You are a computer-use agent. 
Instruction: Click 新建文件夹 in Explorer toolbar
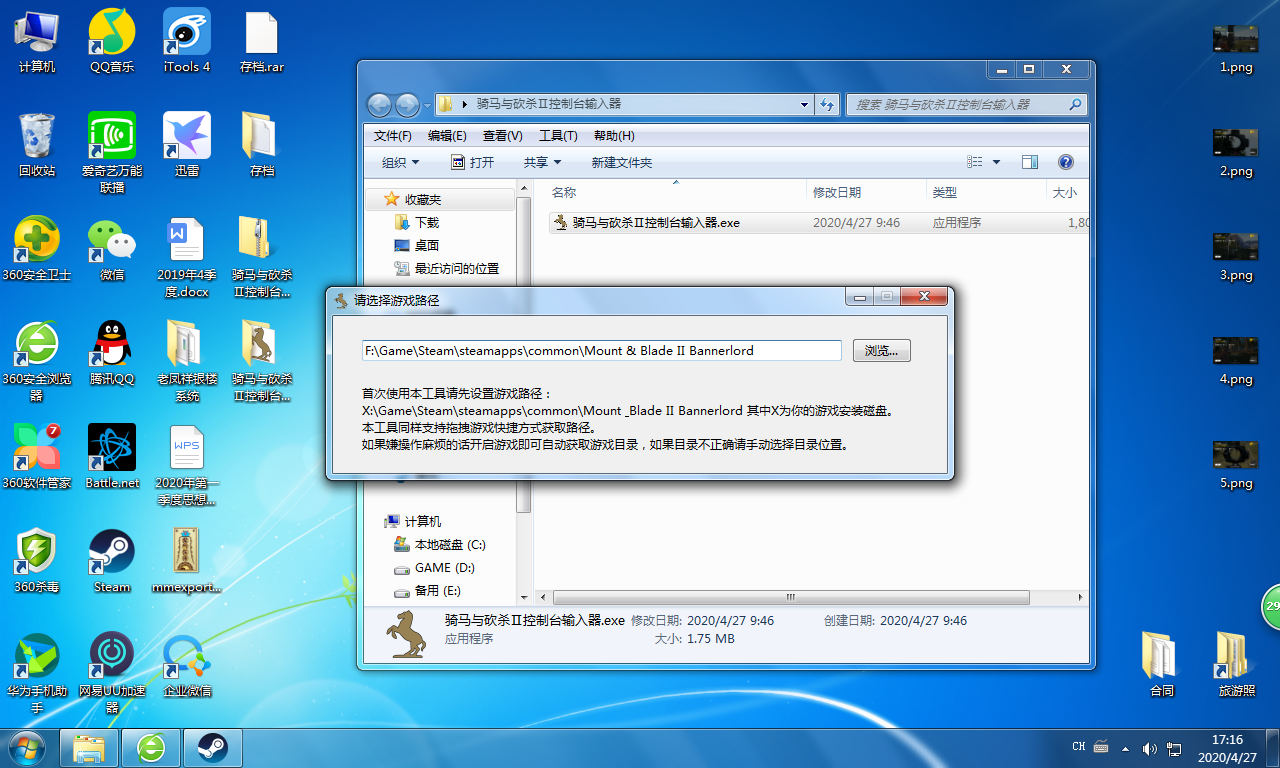[x=621, y=162]
